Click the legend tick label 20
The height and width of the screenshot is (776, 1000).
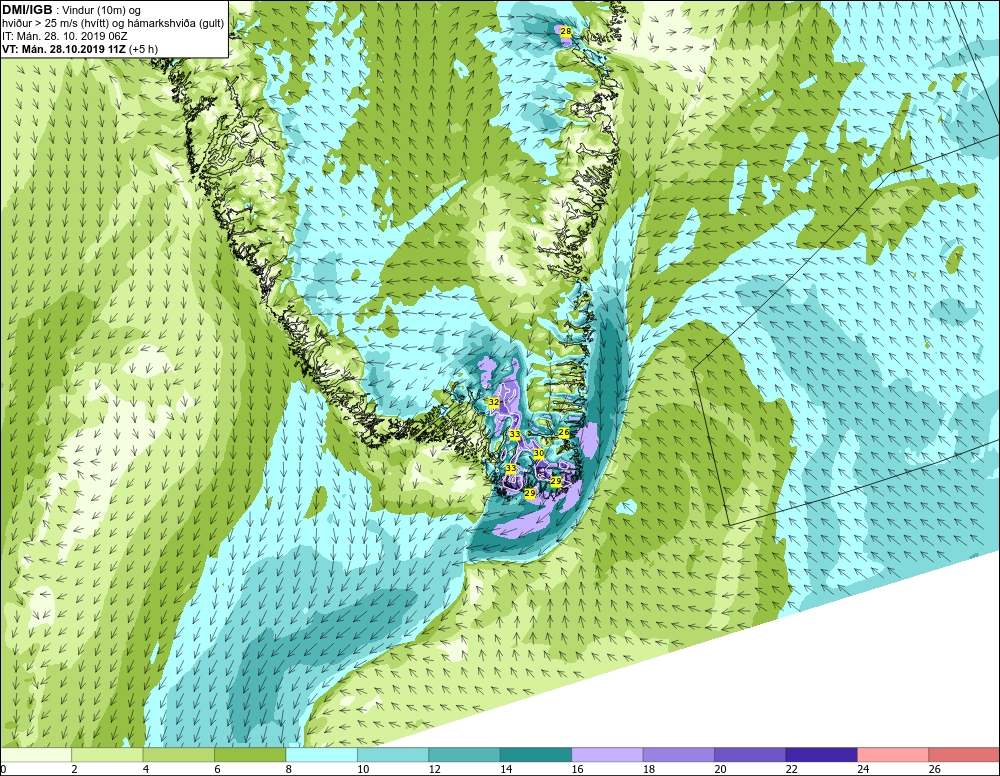pos(720,770)
